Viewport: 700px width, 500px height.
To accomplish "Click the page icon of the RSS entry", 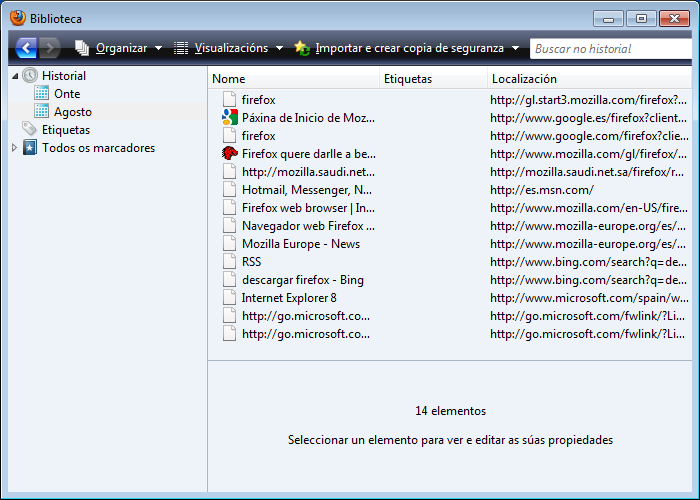I will pyautogui.click(x=229, y=262).
